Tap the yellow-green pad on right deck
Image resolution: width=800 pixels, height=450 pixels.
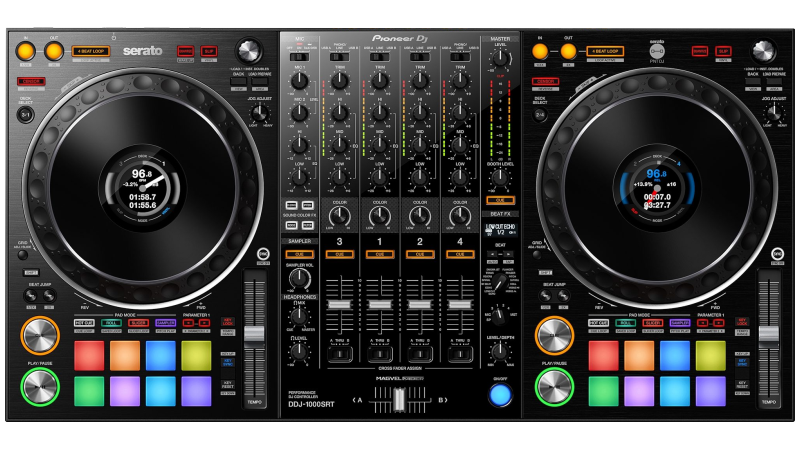710,355
